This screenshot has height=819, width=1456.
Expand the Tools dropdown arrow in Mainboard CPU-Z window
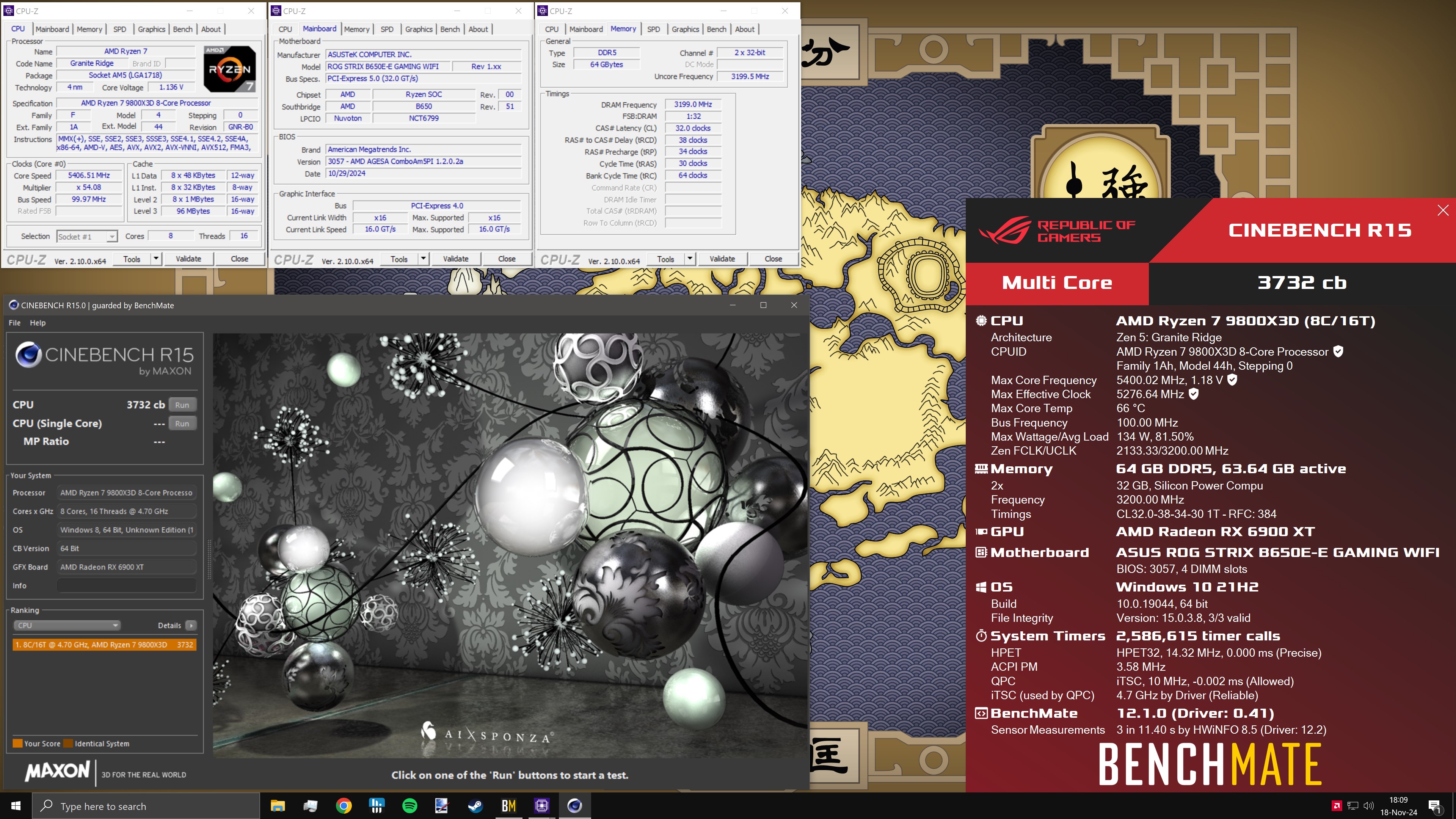[x=424, y=259]
